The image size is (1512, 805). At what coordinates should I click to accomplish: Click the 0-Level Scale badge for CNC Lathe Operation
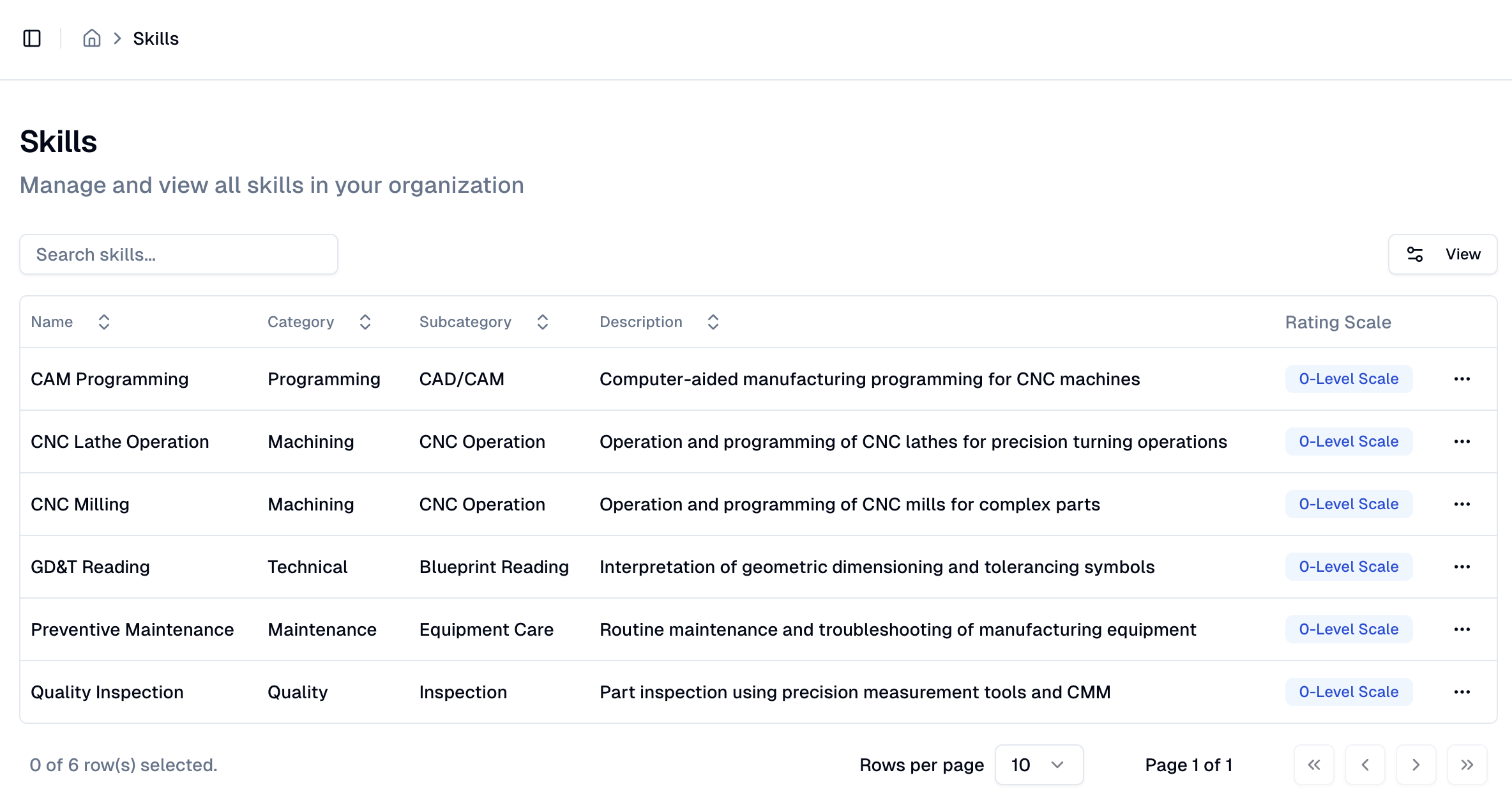pos(1348,441)
